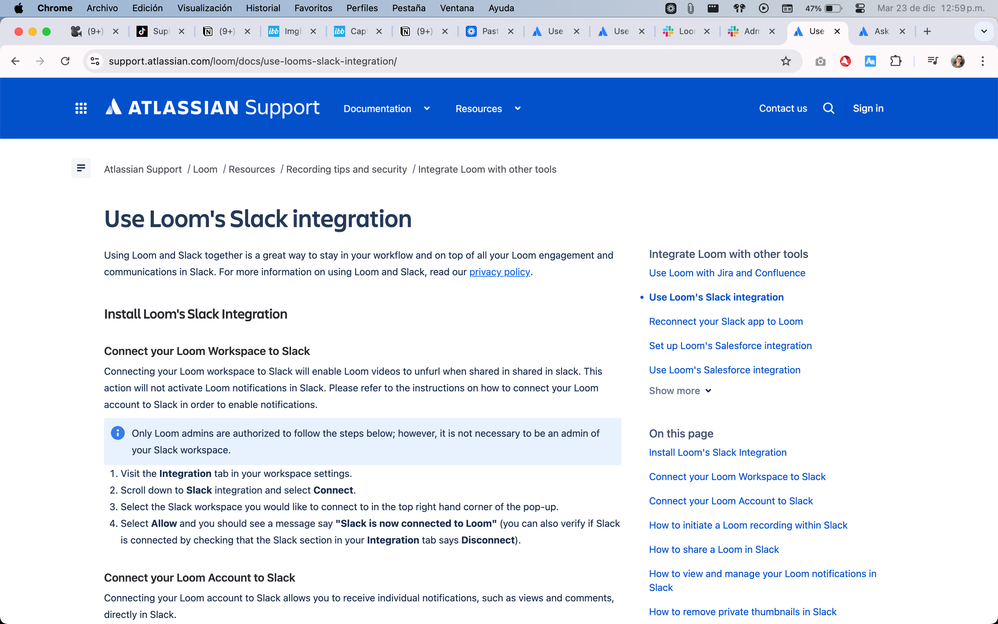Open the search magnifier in the header
Viewport: 998px width, 624px height.
coord(828,108)
